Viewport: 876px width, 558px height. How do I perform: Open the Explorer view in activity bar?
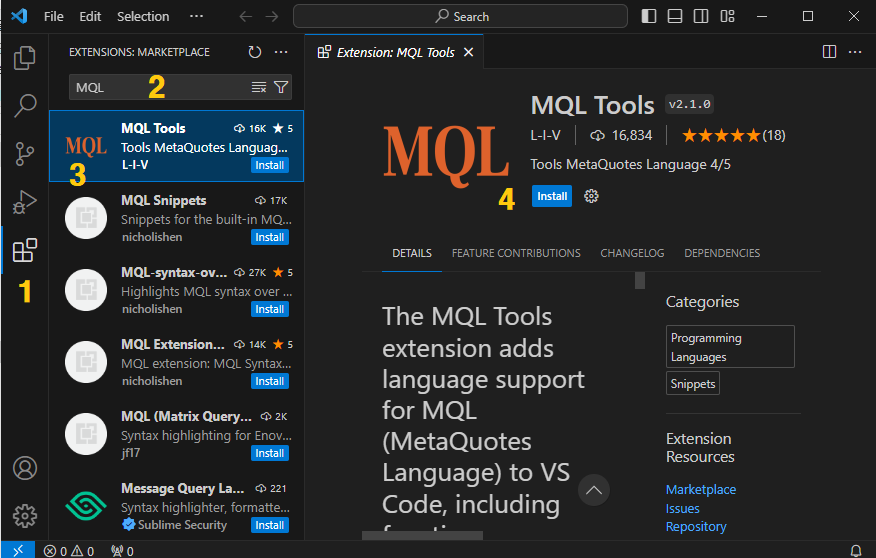coord(25,58)
